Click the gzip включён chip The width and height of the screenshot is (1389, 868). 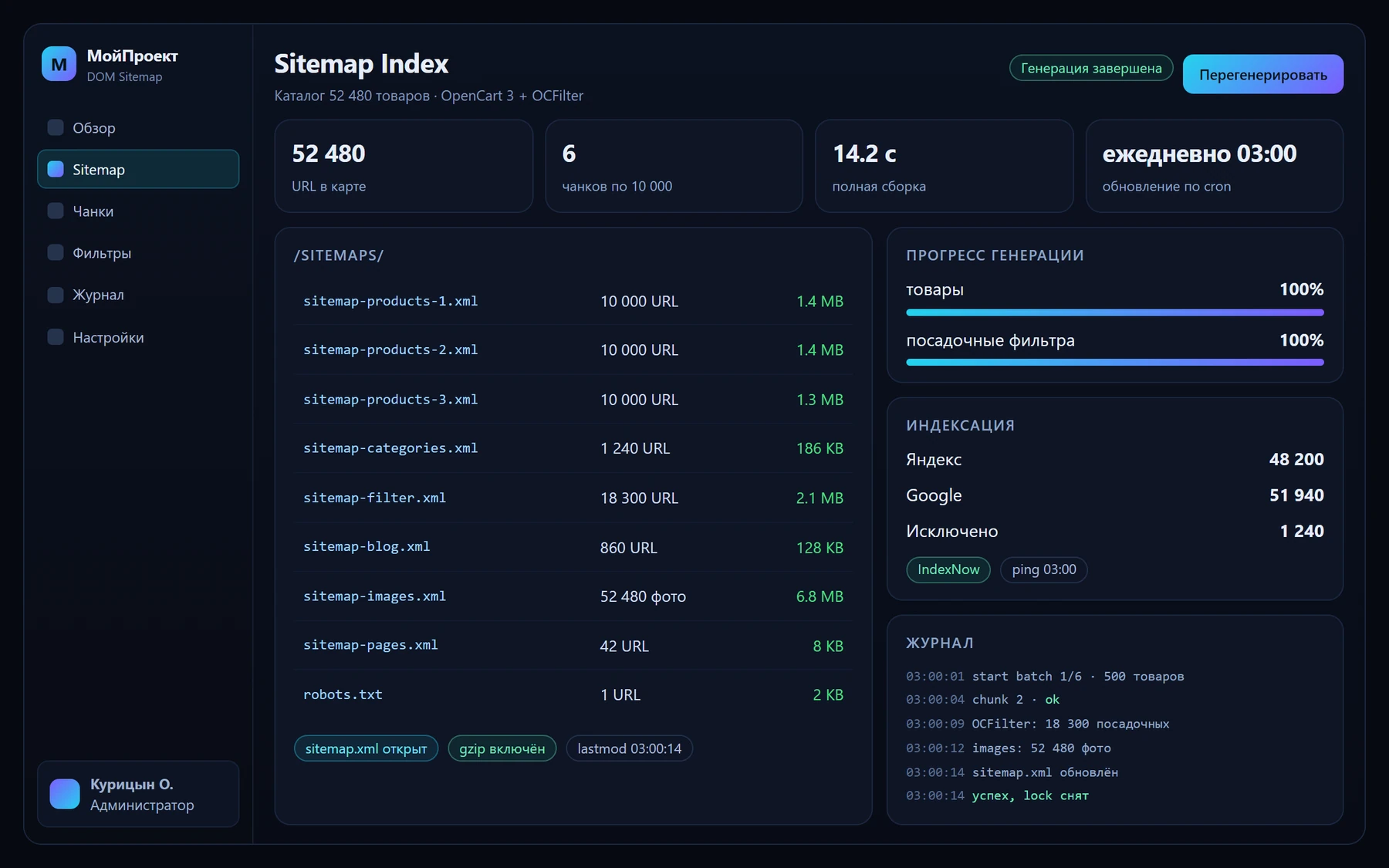coord(502,748)
